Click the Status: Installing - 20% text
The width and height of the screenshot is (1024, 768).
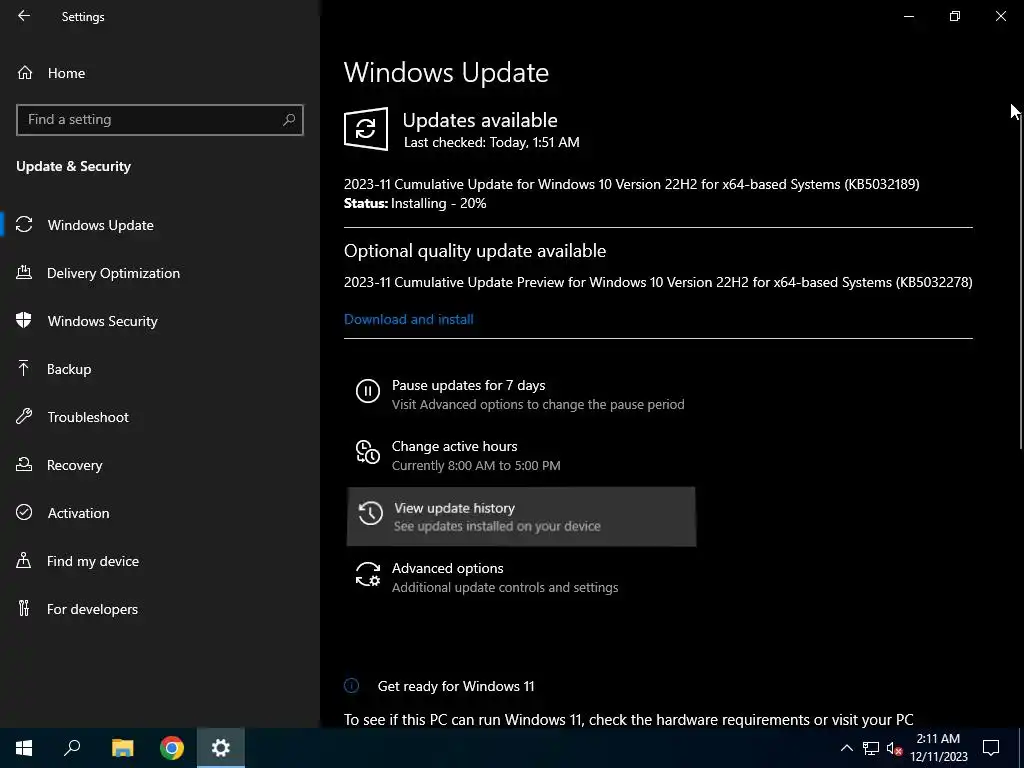tap(415, 203)
